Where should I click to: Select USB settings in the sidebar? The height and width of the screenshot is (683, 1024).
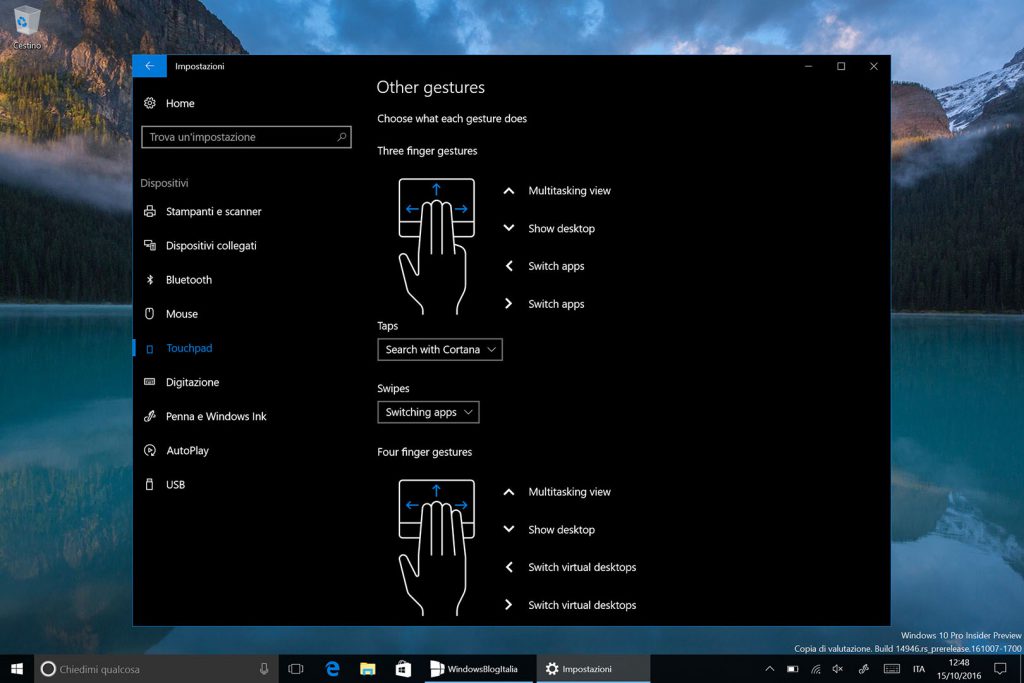click(x=176, y=484)
